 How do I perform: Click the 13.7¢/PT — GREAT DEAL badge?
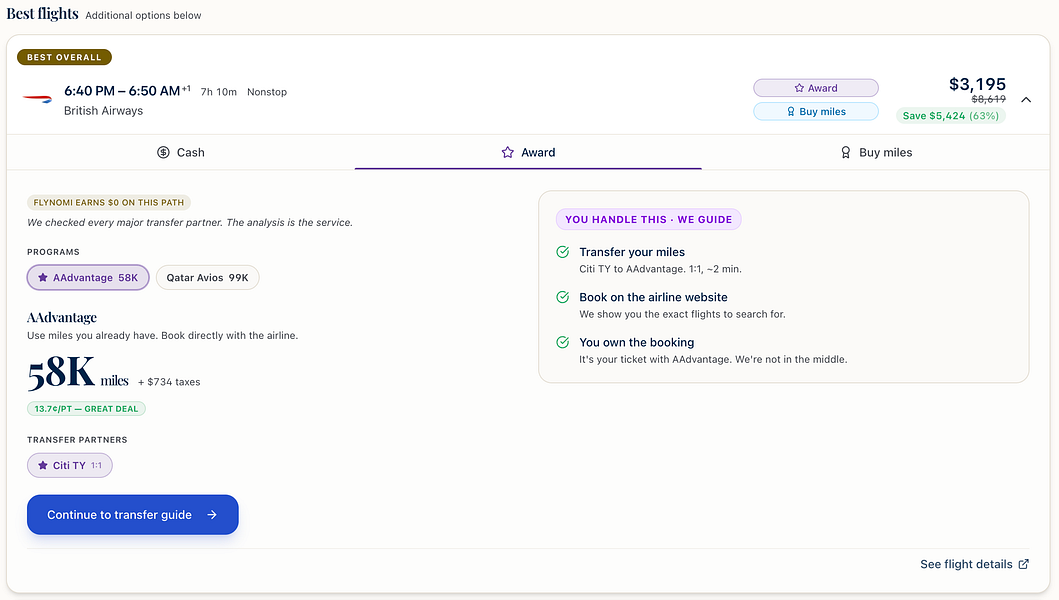pyautogui.click(x=86, y=409)
